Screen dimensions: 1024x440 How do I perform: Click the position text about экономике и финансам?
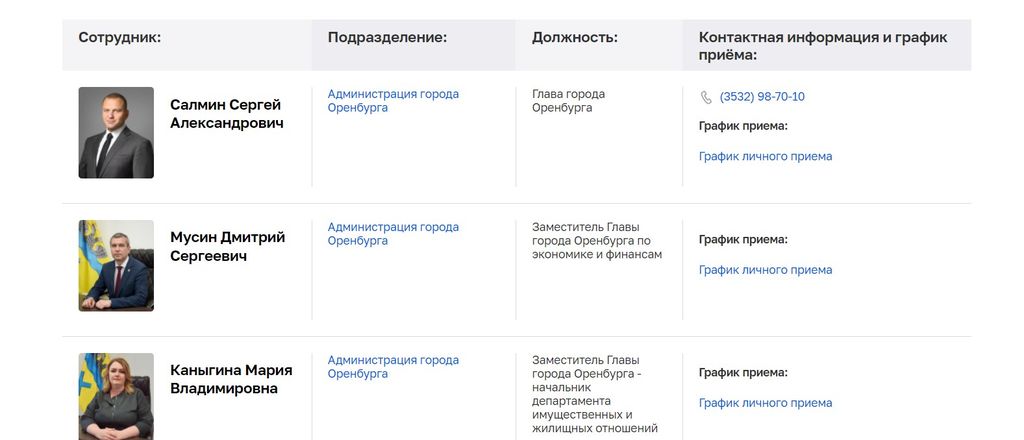(x=597, y=241)
